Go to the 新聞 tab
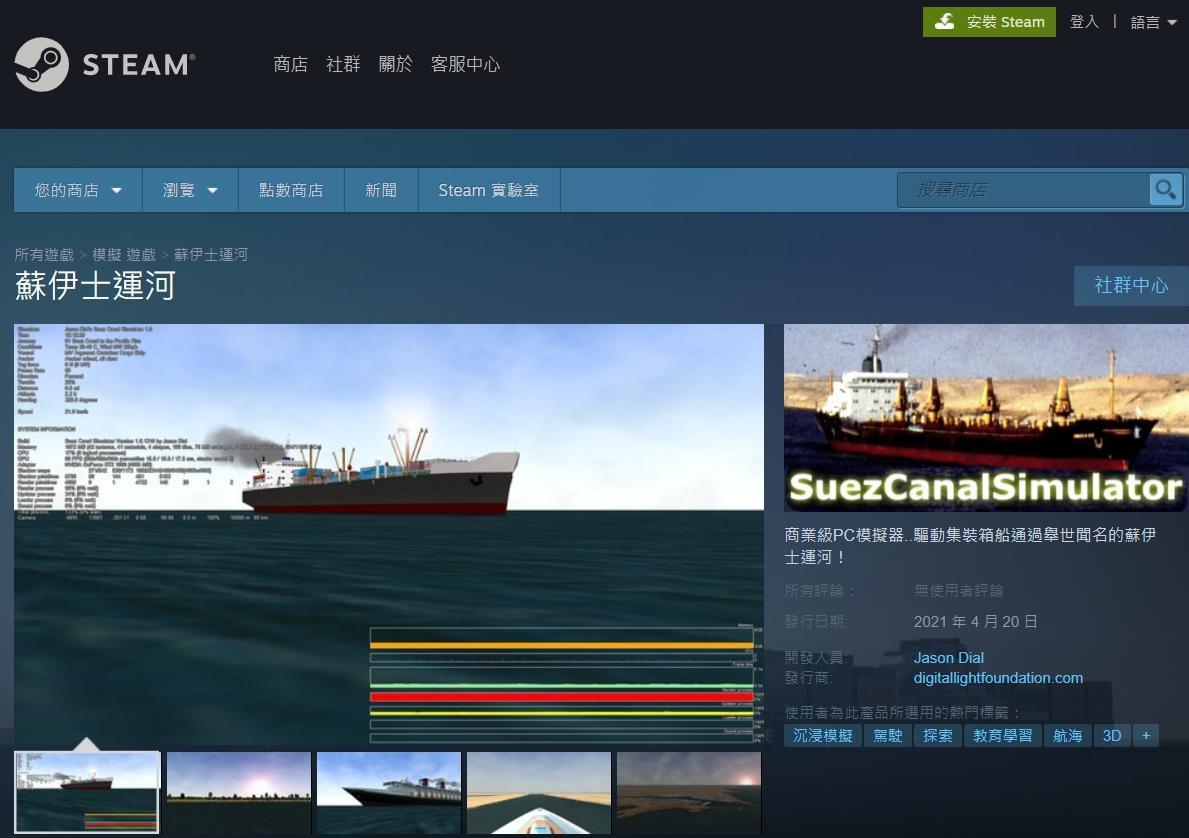The height and width of the screenshot is (838, 1189). click(381, 190)
